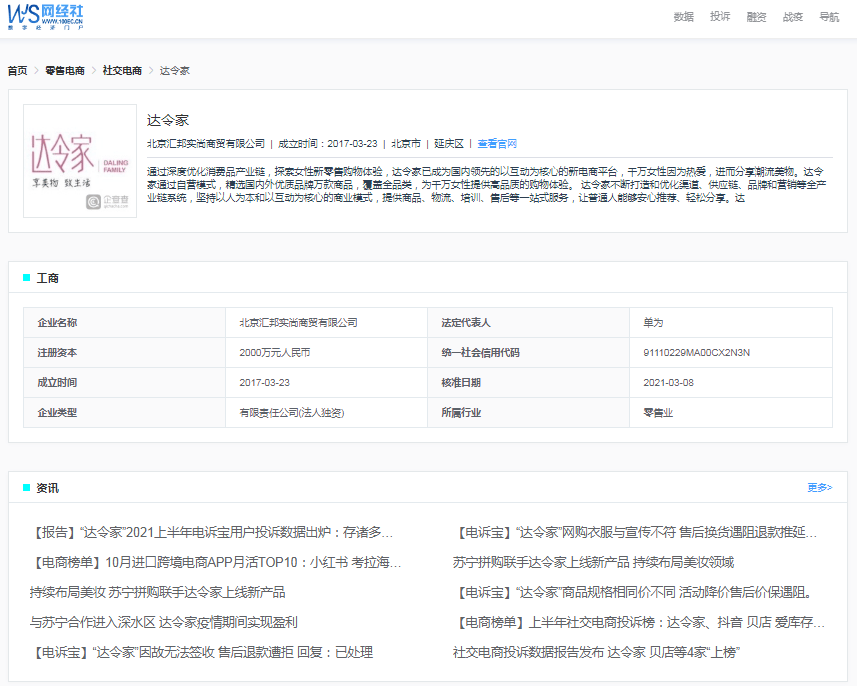Screen dimensions: 857x686
Task: Open 社交电商投诉数据报告发布 article
Action: [x=596, y=652]
